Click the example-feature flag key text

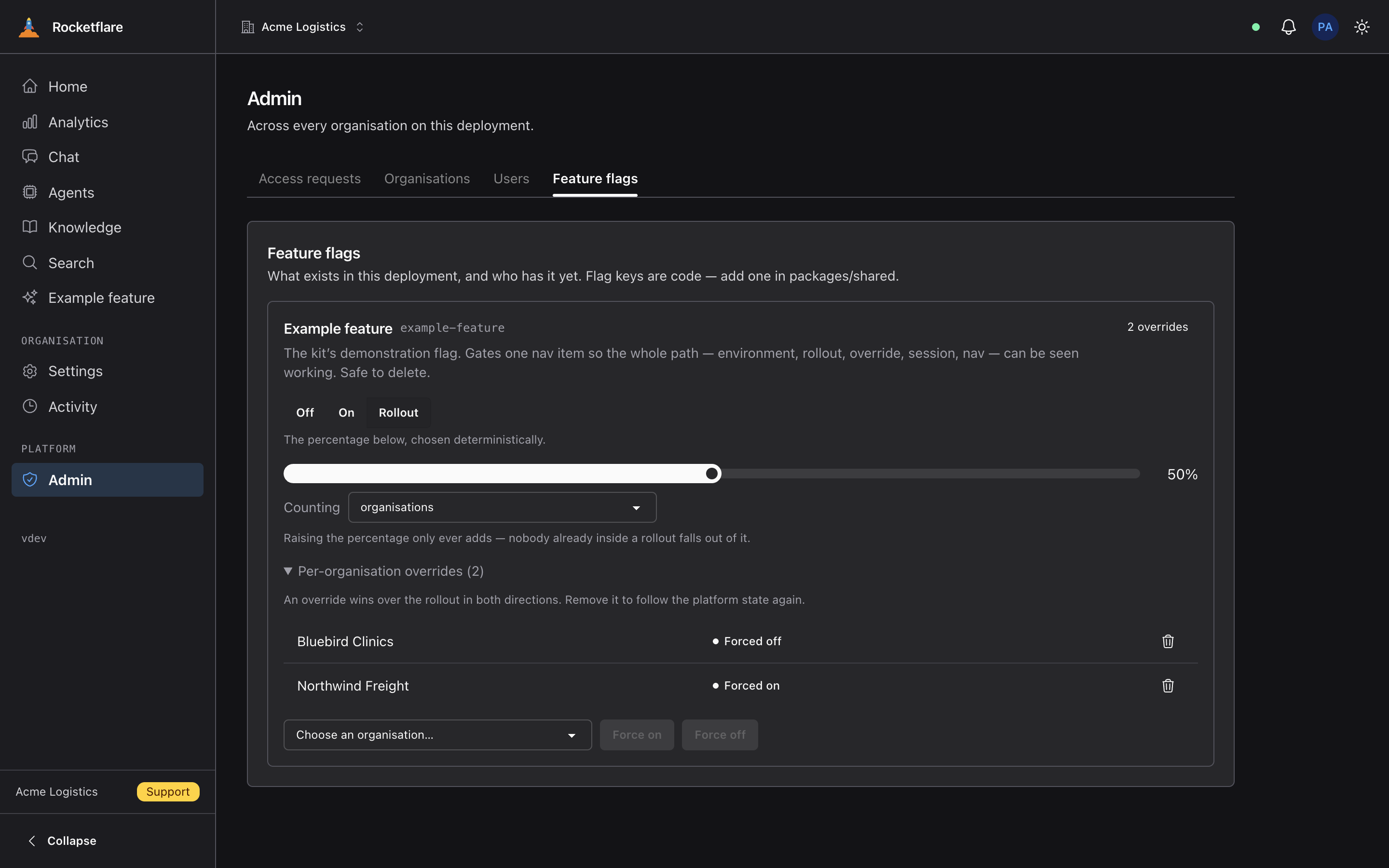(452, 328)
